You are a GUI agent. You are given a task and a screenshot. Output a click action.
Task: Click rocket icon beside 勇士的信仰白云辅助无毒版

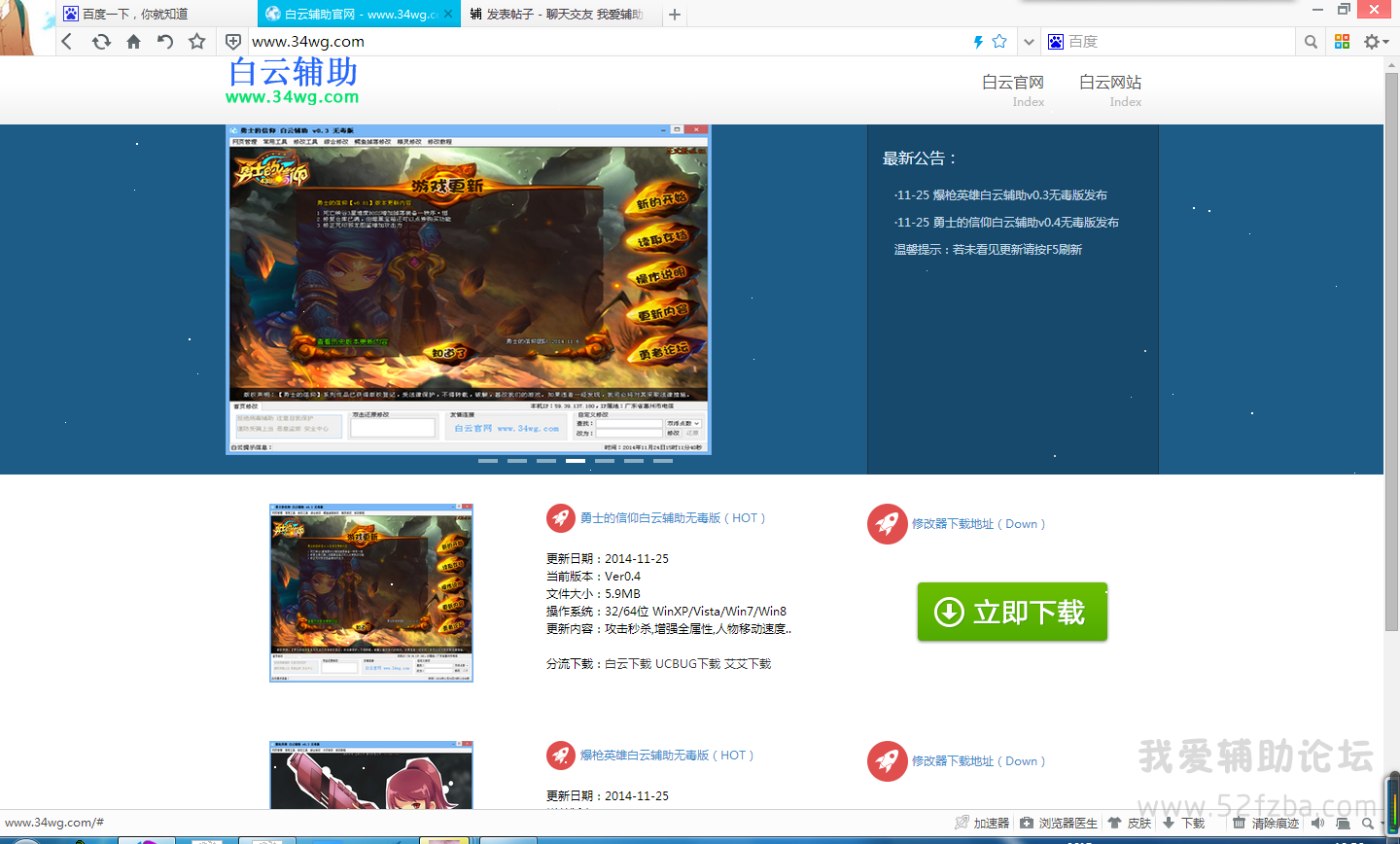tap(561, 518)
